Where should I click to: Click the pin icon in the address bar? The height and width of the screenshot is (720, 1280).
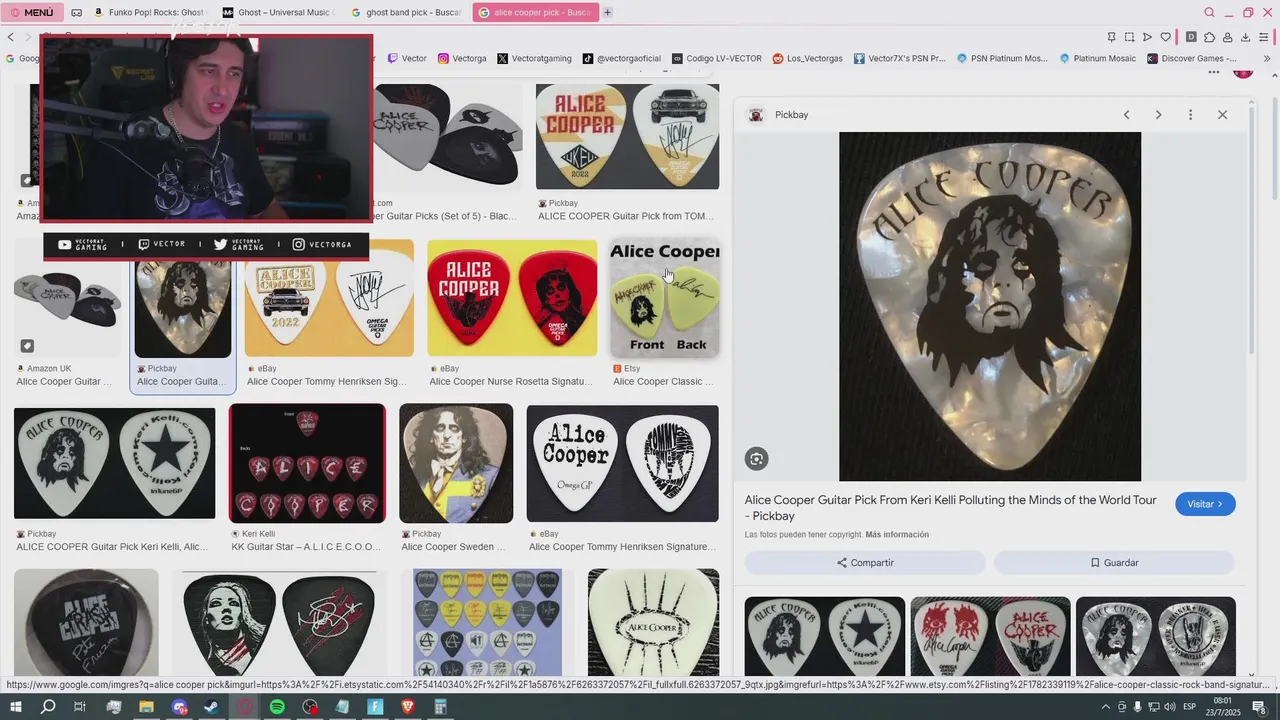1111,37
